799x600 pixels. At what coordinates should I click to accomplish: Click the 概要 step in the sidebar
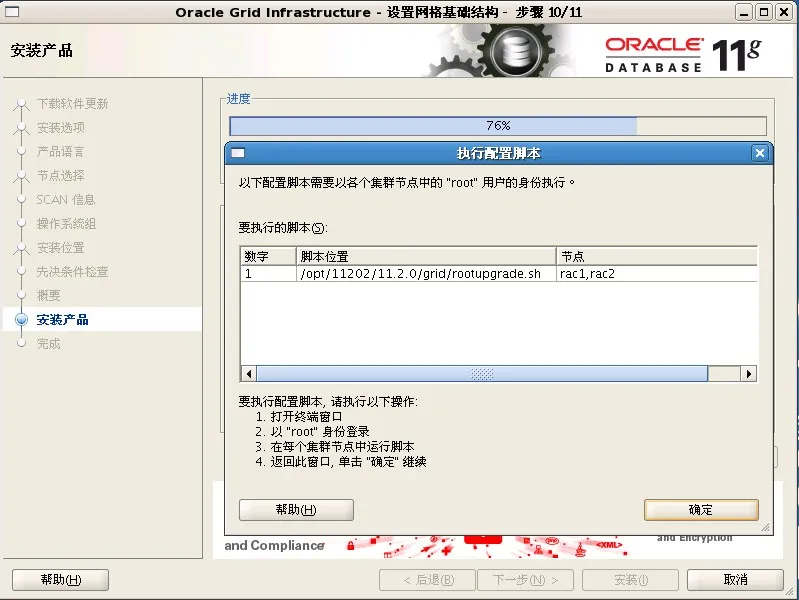coord(48,295)
